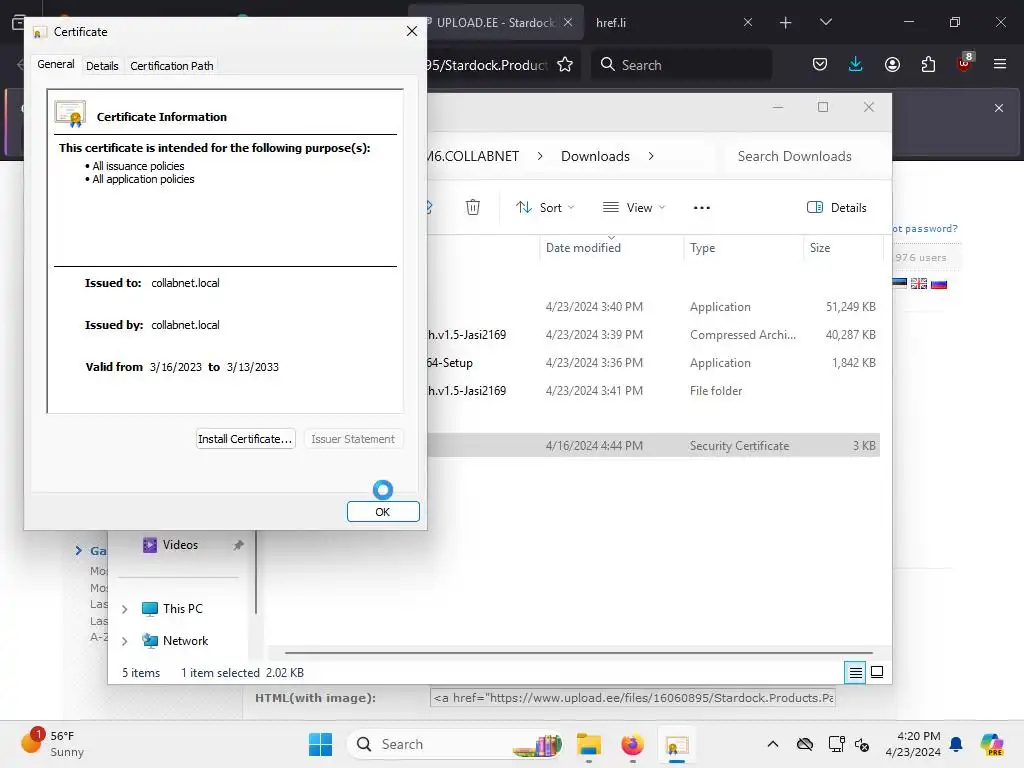Click the Firefox Search bar
Image resolution: width=1024 pixels, height=768 pixels.
point(682,65)
